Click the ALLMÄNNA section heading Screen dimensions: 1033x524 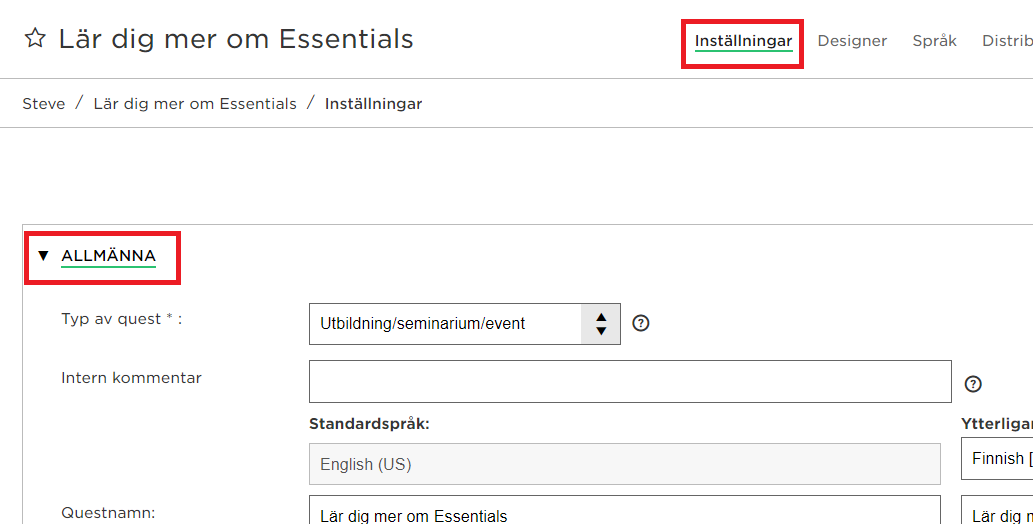[109, 256]
